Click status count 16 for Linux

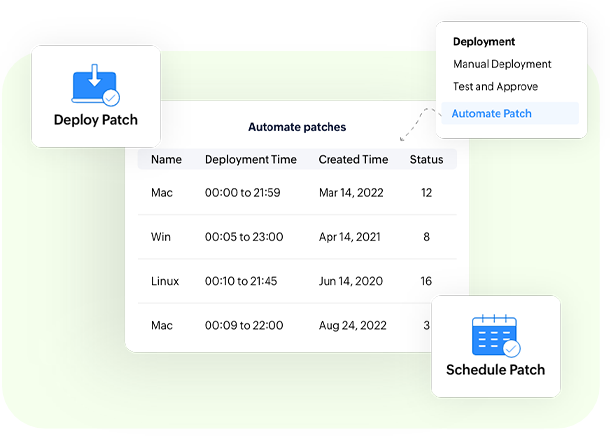point(426,281)
